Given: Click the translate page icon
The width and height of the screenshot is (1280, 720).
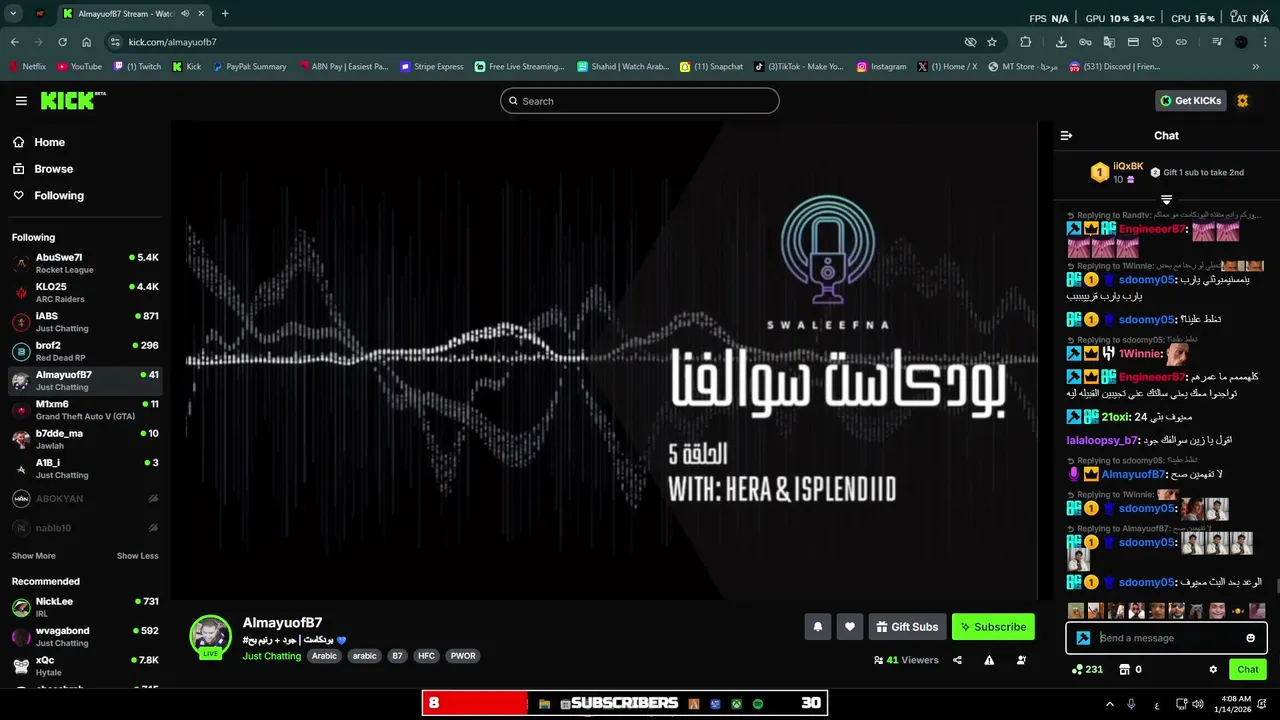Looking at the screenshot, I should 1109,42.
